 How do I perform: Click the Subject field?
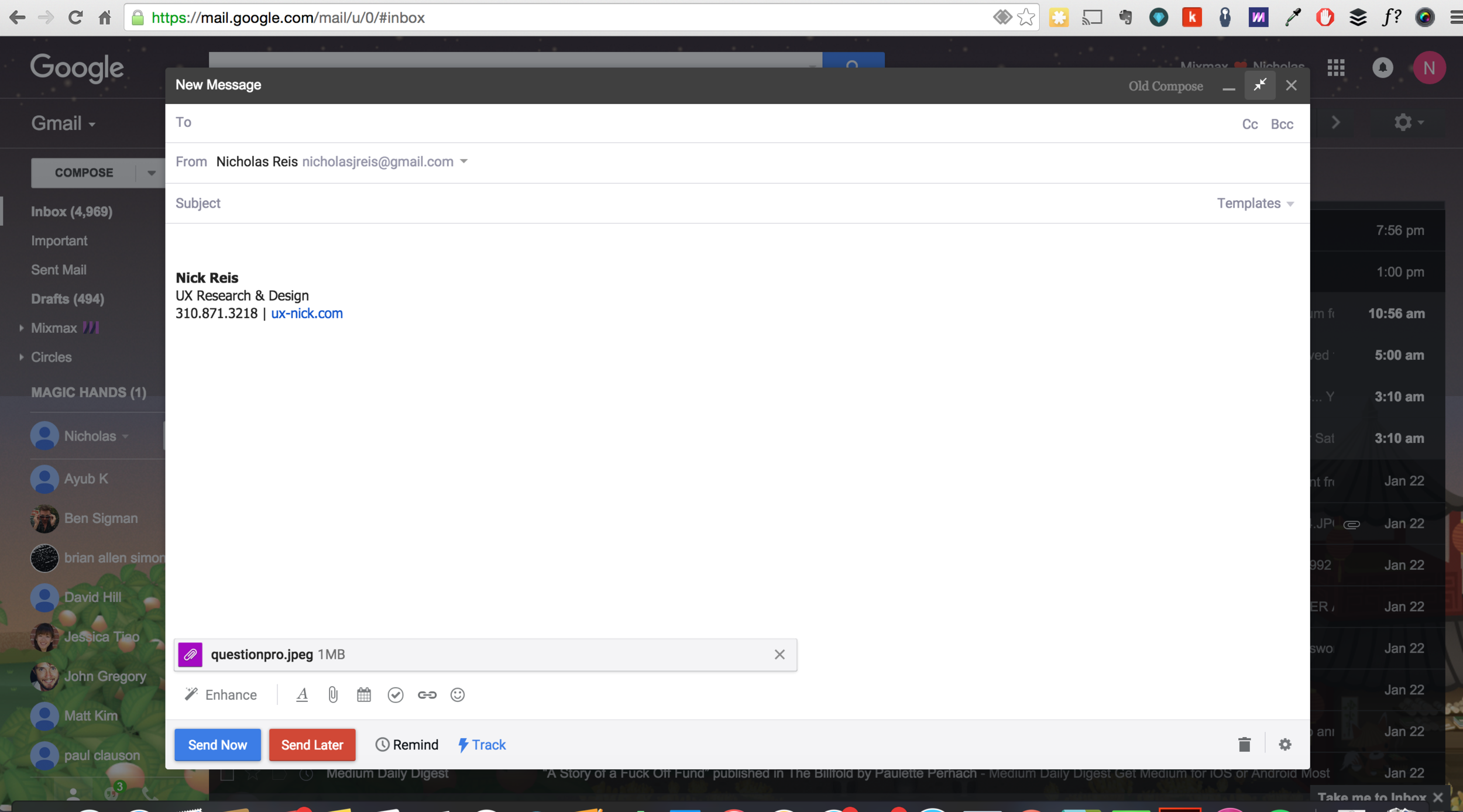(x=691, y=203)
